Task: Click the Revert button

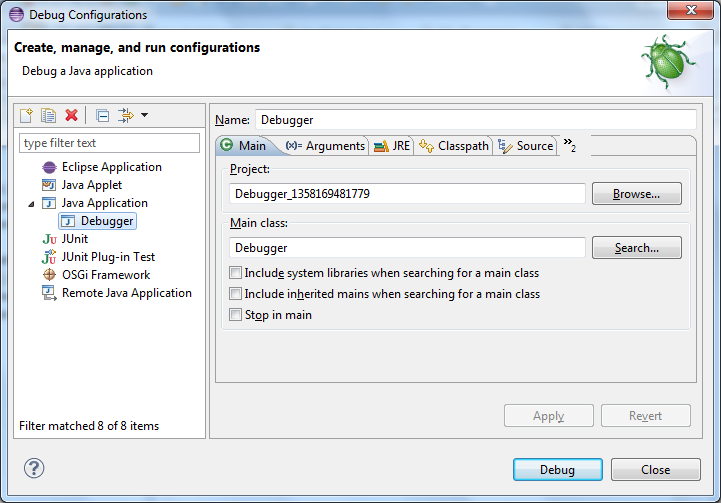Action: (646, 416)
